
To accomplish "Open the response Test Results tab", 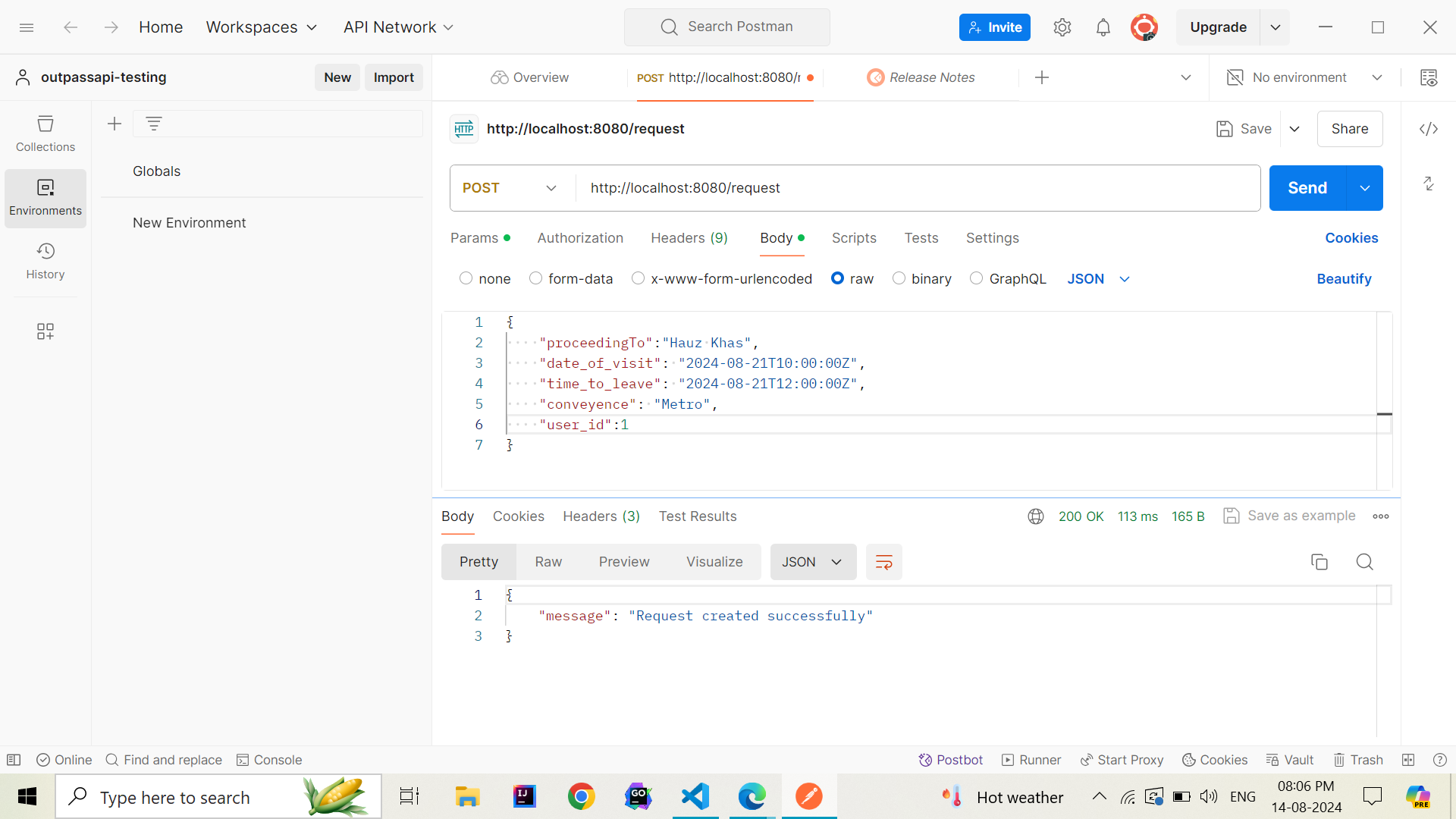I will 698,516.
